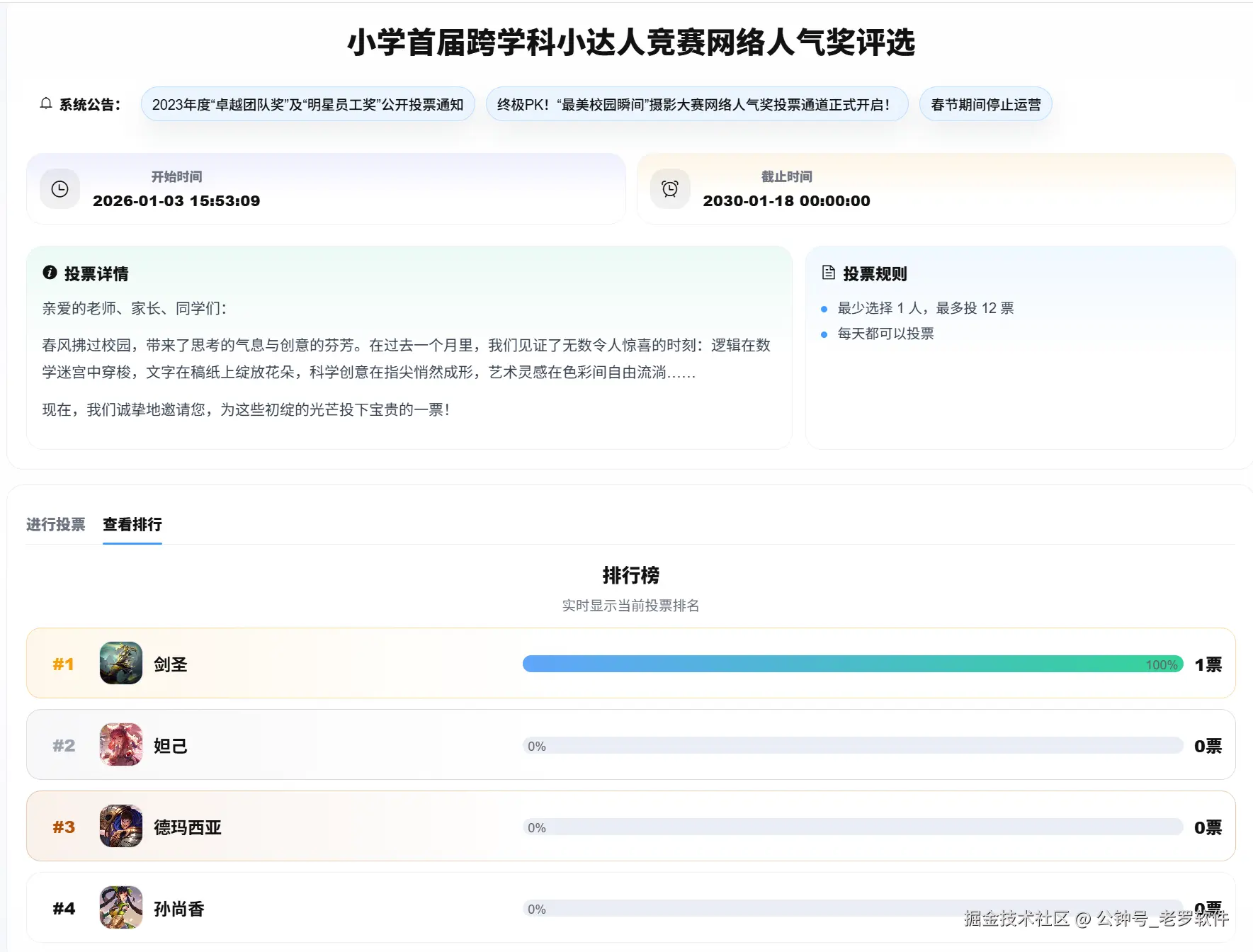Click the start time 2026-01-03 15:53:09
The width and height of the screenshot is (1253, 952).
pyautogui.click(x=176, y=201)
